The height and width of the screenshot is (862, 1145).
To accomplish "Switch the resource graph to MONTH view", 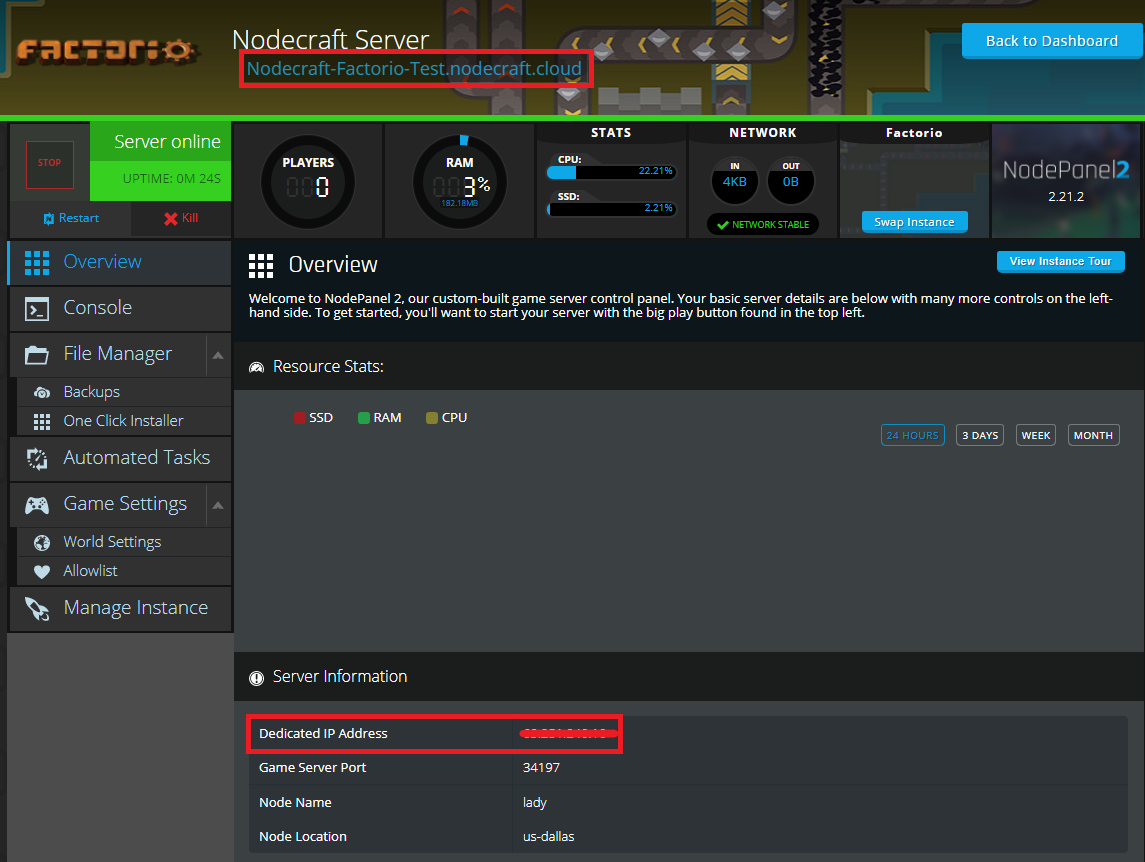I will (x=1093, y=434).
